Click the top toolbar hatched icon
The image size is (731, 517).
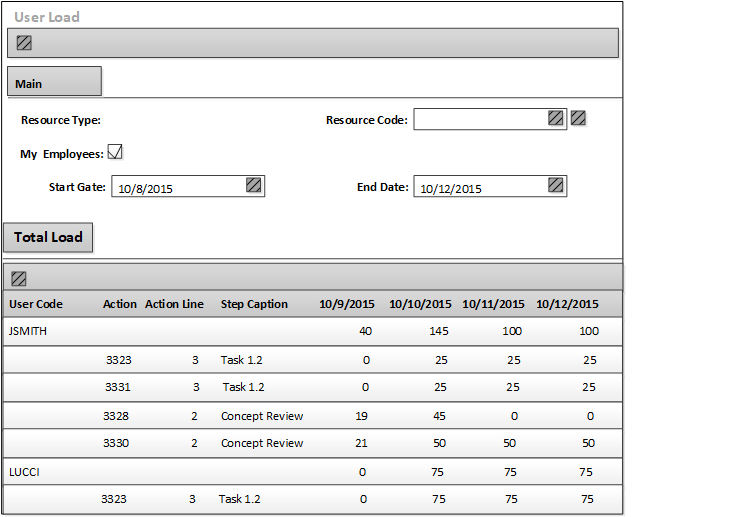(25, 43)
